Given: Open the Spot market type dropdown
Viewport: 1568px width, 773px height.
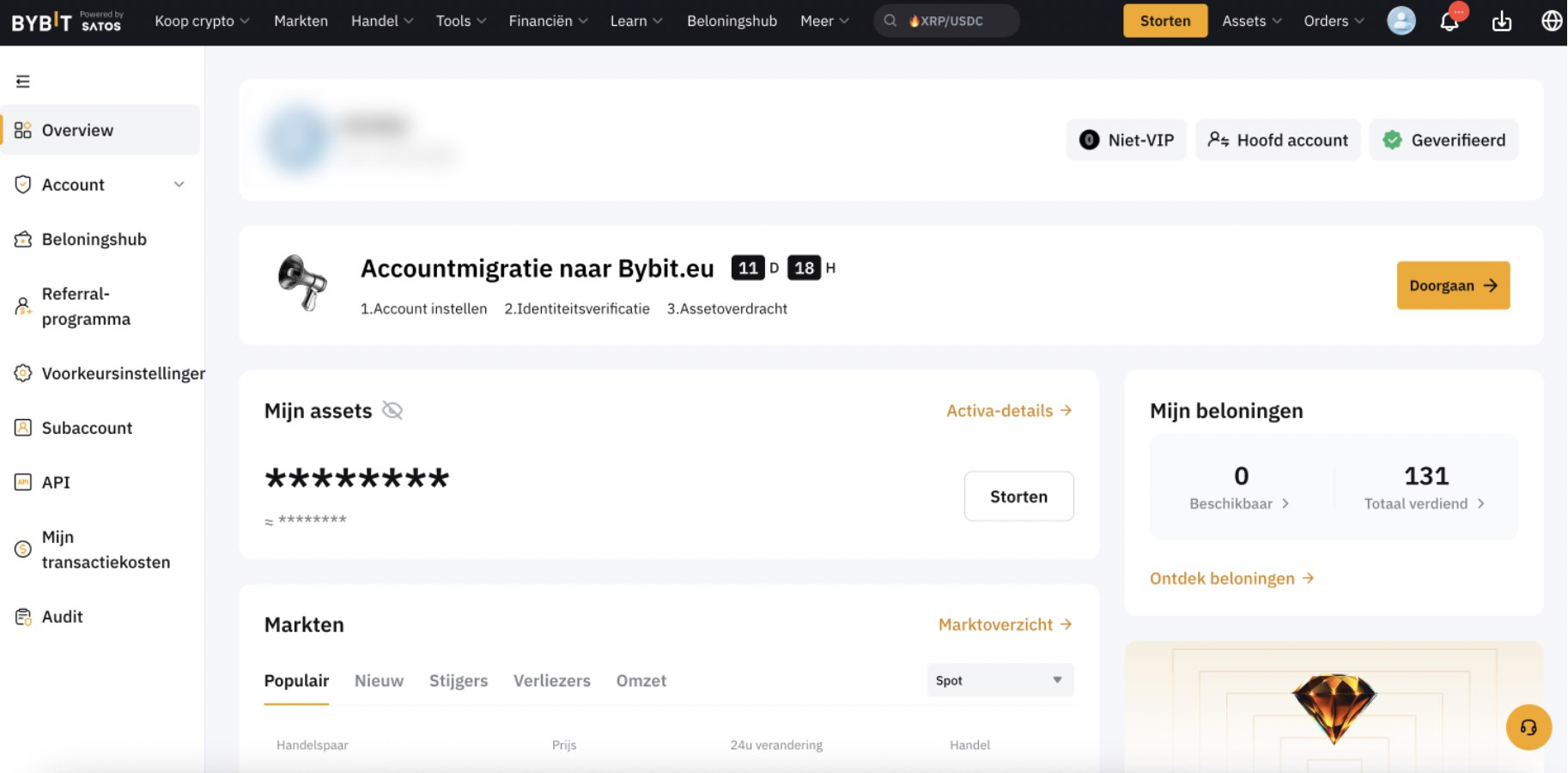Looking at the screenshot, I should 1000,680.
